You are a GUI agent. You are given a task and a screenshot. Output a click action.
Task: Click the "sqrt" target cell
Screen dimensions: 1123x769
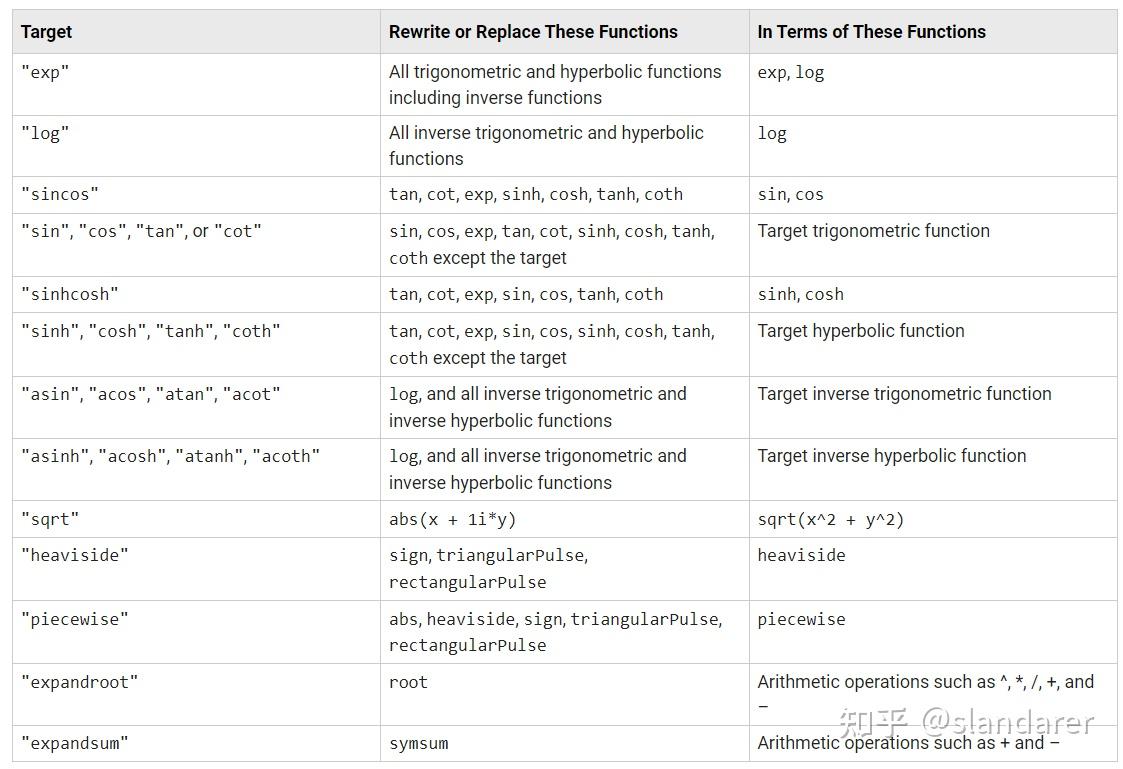click(x=50, y=519)
